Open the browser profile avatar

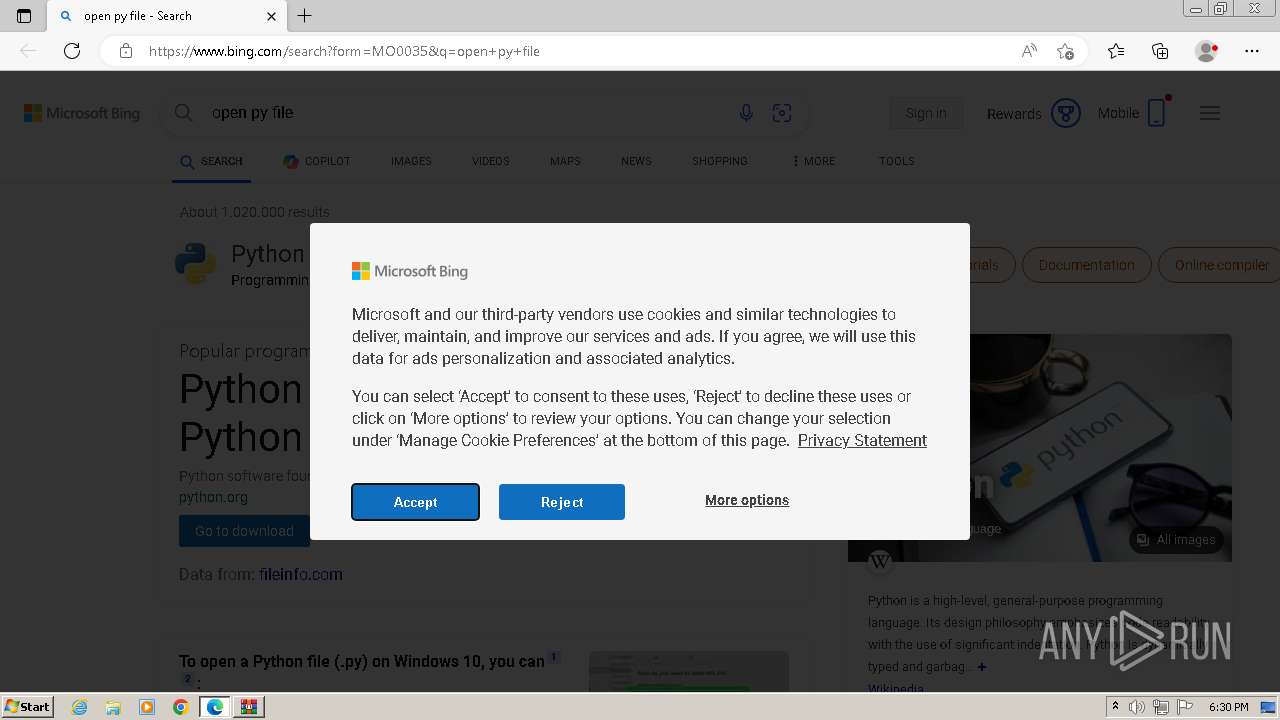tap(1206, 51)
